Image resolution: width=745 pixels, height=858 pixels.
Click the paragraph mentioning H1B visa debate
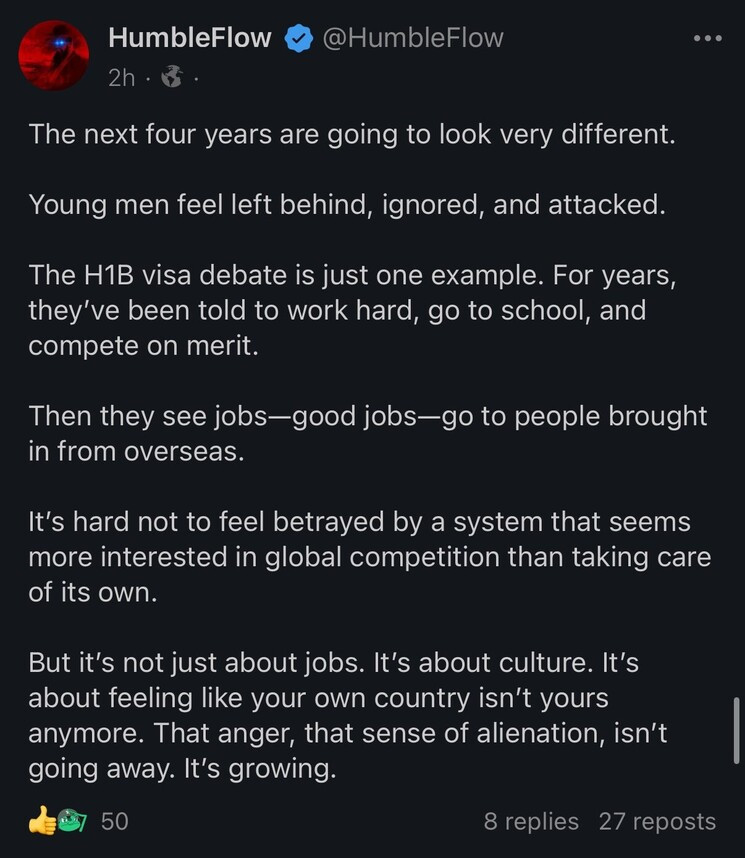353,310
